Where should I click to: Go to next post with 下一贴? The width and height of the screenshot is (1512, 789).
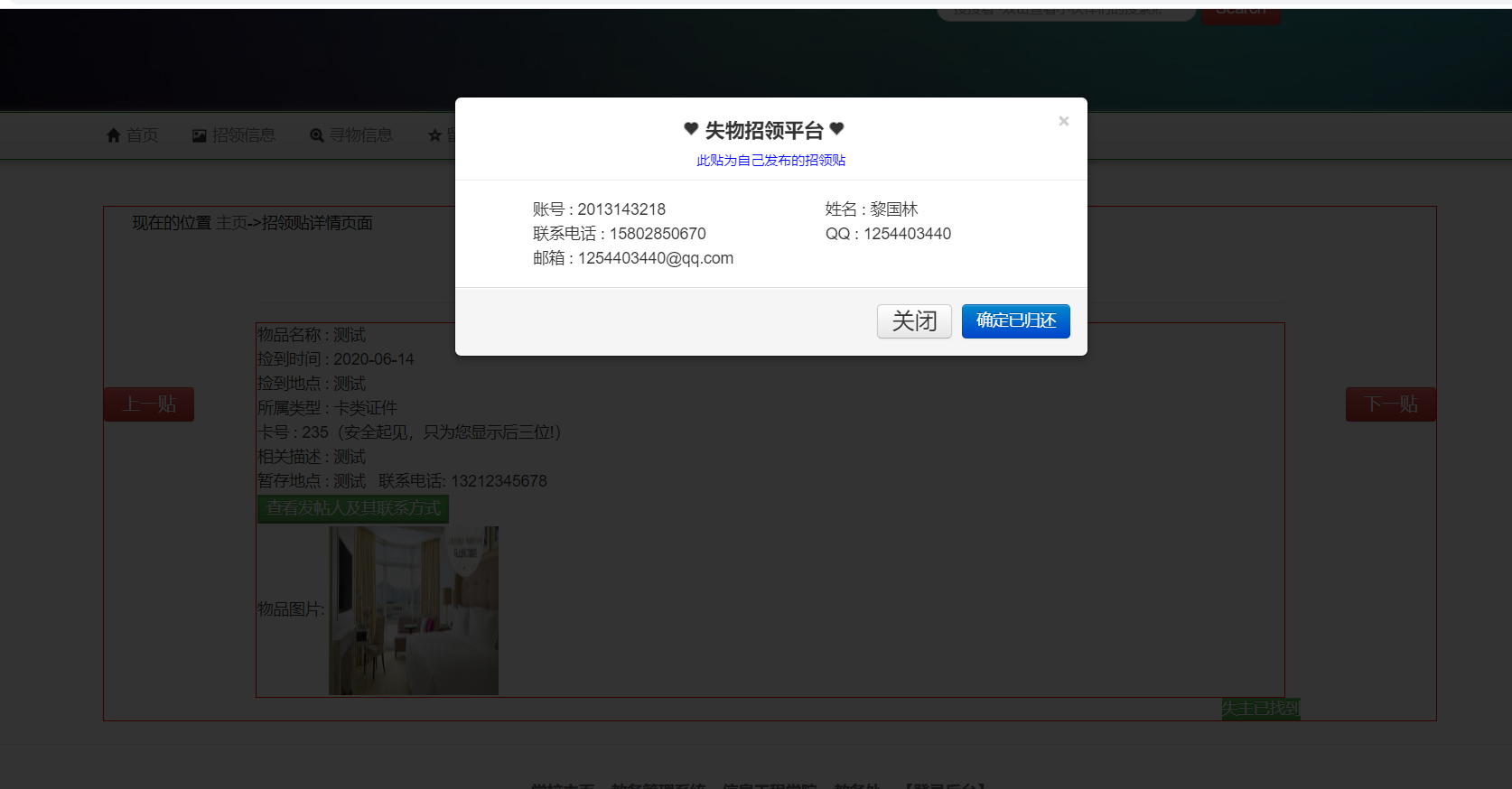tap(1391, 404)
